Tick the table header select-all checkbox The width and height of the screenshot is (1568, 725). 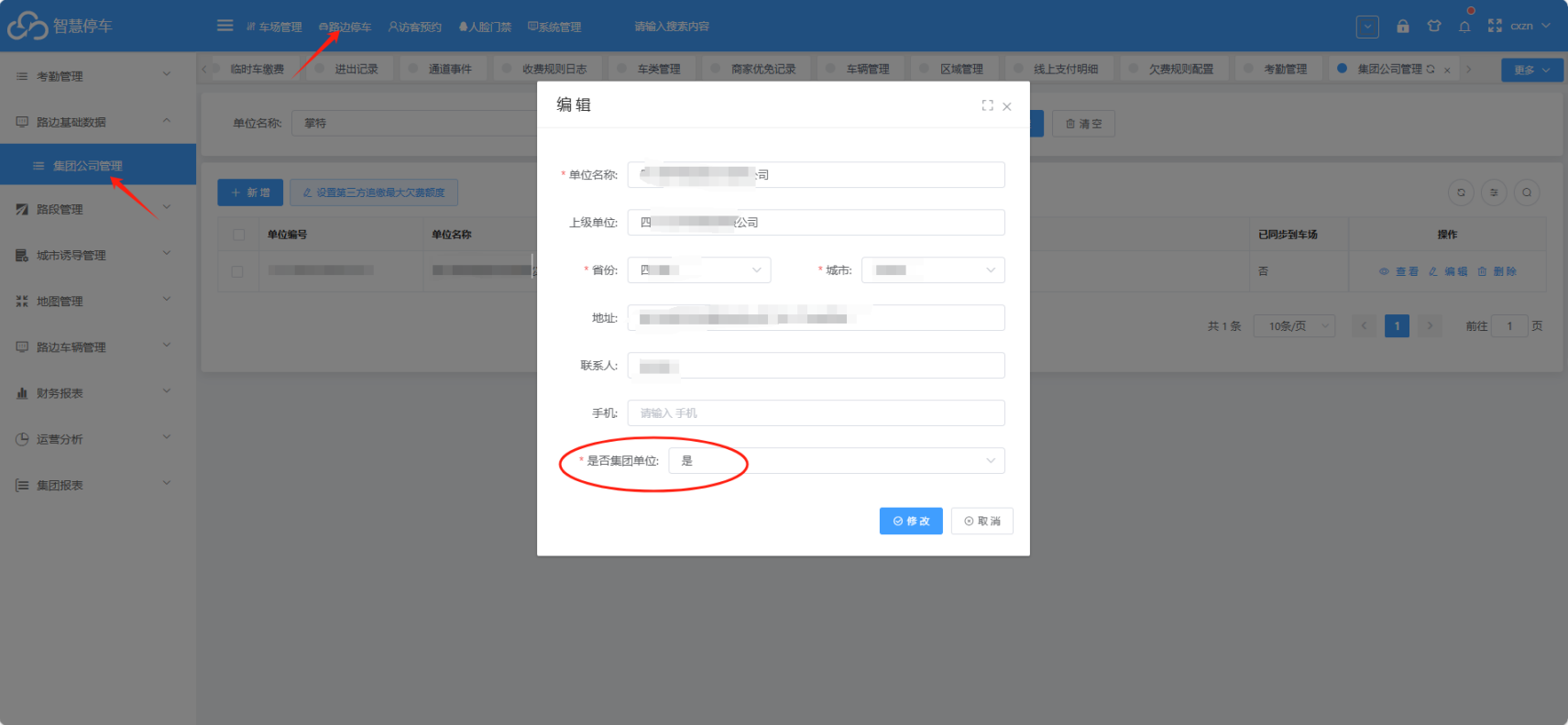[238, 235]
